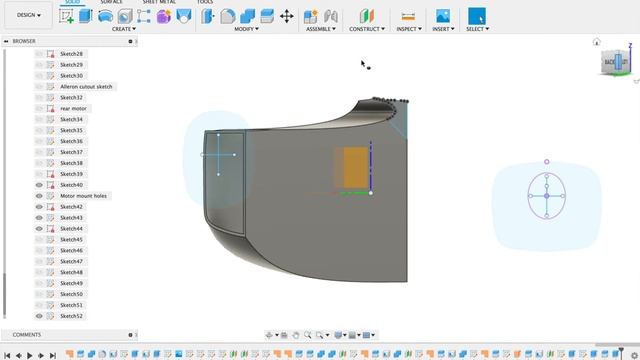640x360 pixels.
Task: Click the timeline horizontal scrollbar
Action: point(617,345)
